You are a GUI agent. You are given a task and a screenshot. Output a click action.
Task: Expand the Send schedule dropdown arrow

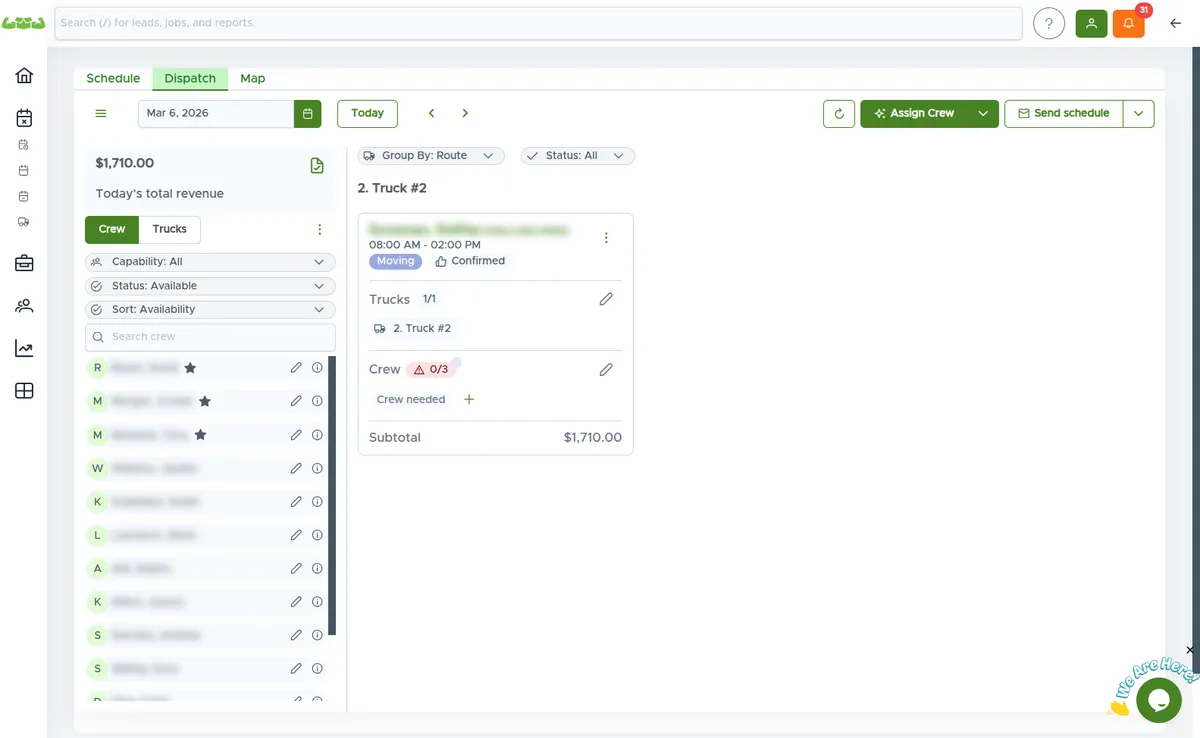point(1139,113)
